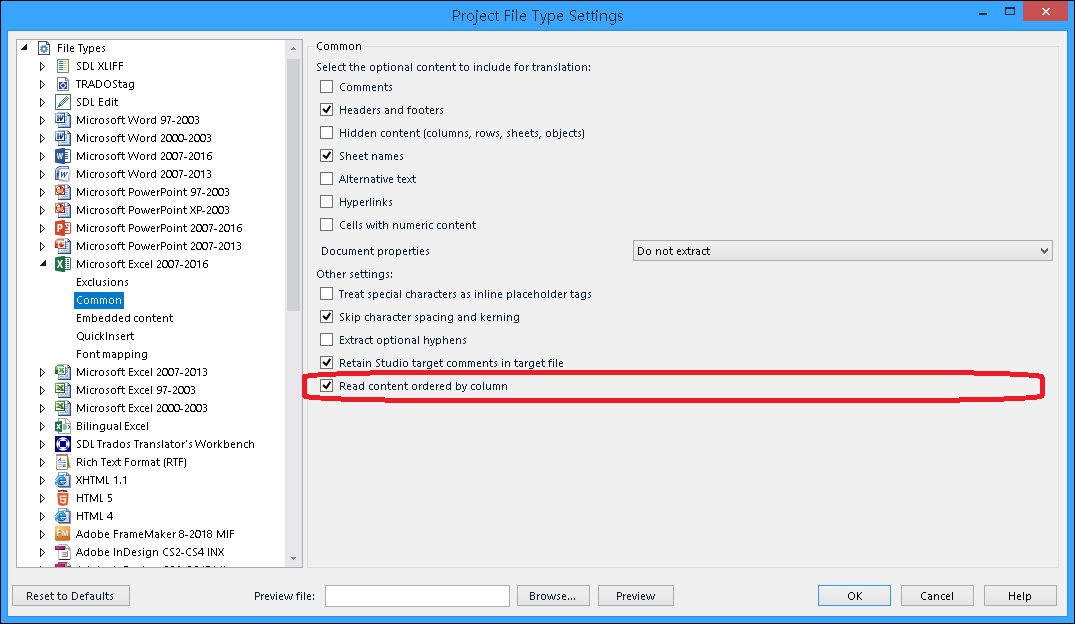The height and width of the screenshot is (624, 1075).
Task: Click the TRADOStag file type icon
Action: pos(62,84)
